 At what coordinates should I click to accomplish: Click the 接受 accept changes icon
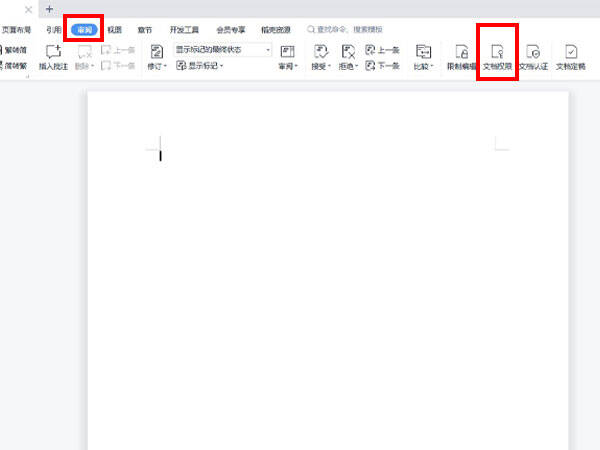point(321,57)
